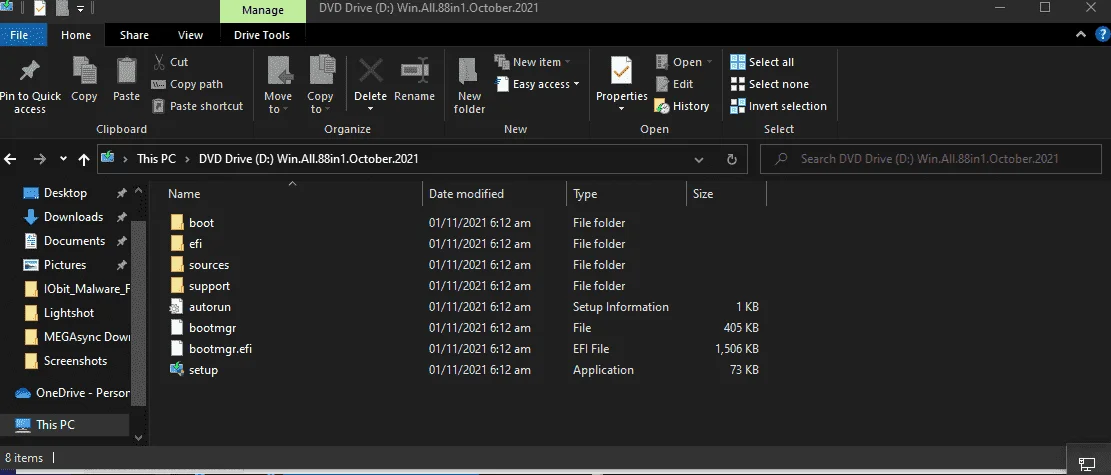This screenshot has height=475, width=1111.
Task: Select OneDrive - Personal in navigation pane
Action: coord(72,393)
